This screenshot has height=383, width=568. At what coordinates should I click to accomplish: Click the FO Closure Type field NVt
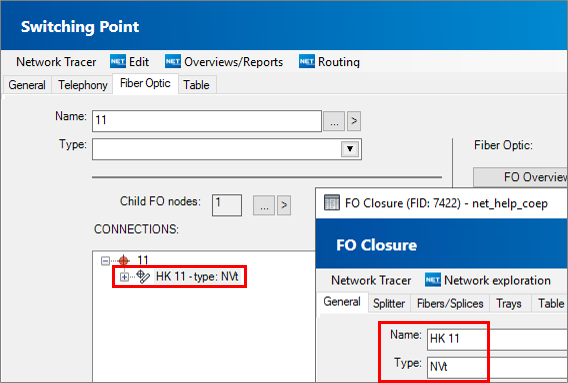click(x=497, y=367)
